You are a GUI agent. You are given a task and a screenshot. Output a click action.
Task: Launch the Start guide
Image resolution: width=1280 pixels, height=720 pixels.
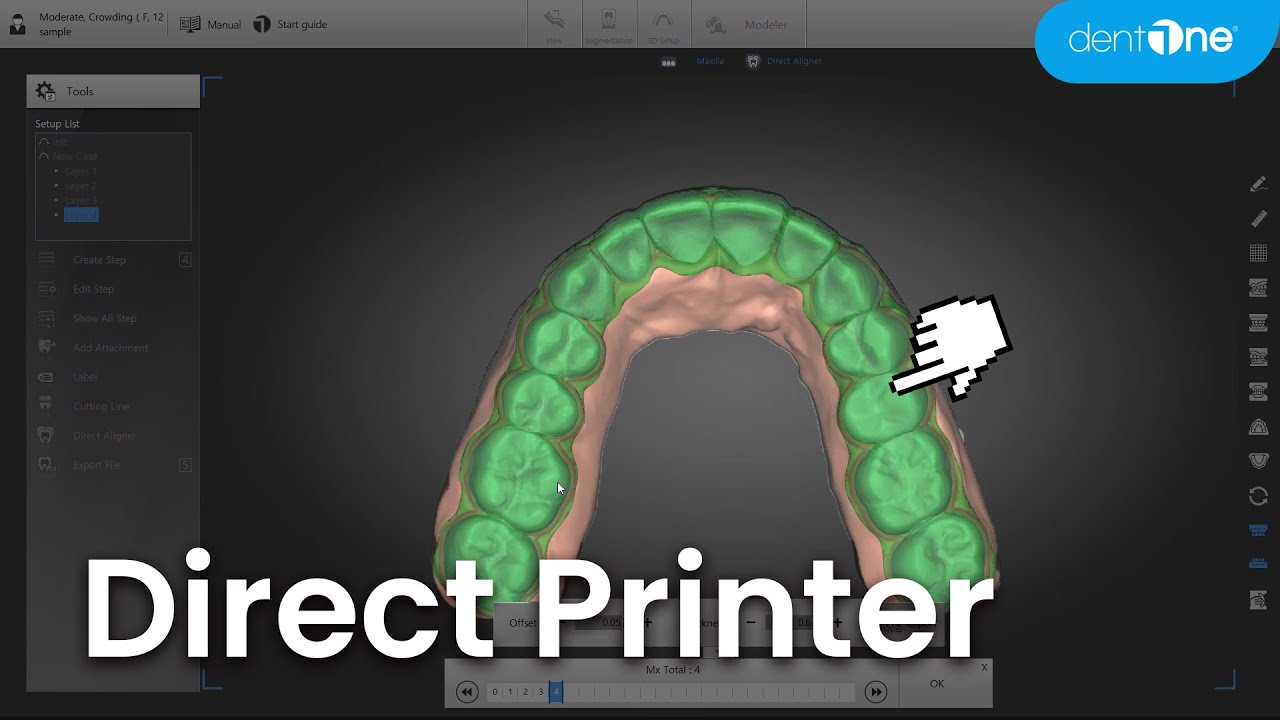290,24
